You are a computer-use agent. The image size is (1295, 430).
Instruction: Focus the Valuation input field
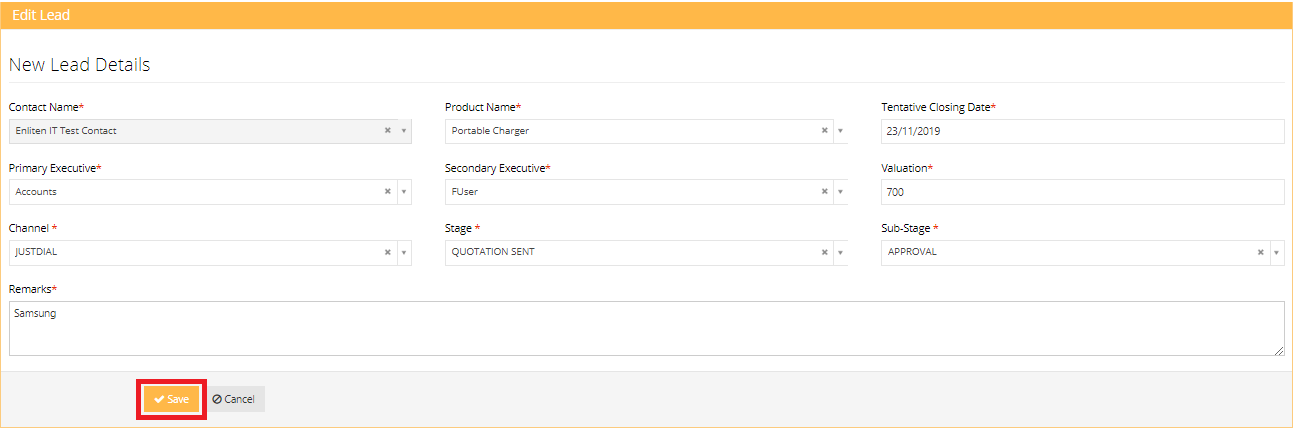pos(1081,192)
